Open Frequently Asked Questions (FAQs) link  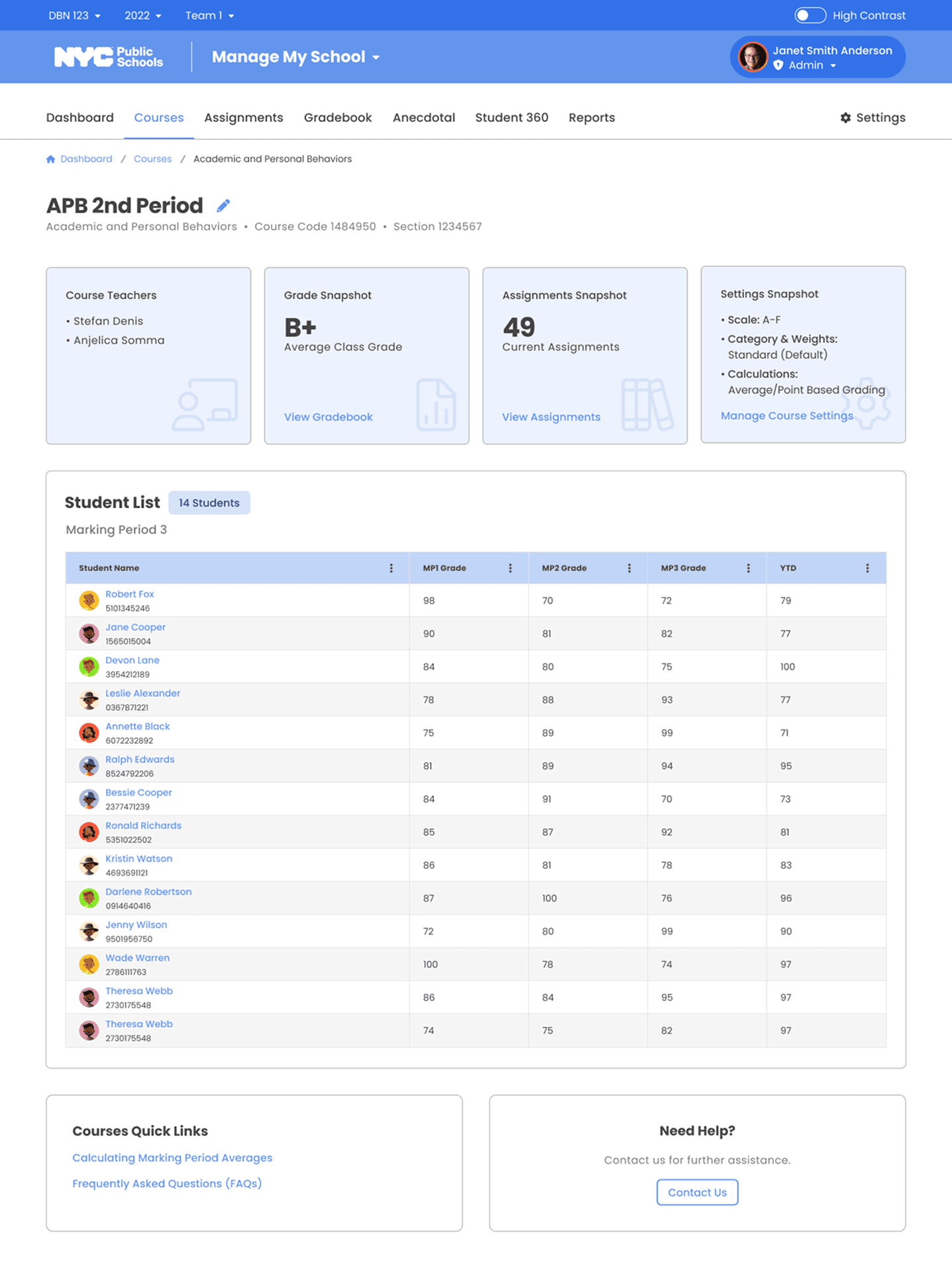tap(167, 1183)
